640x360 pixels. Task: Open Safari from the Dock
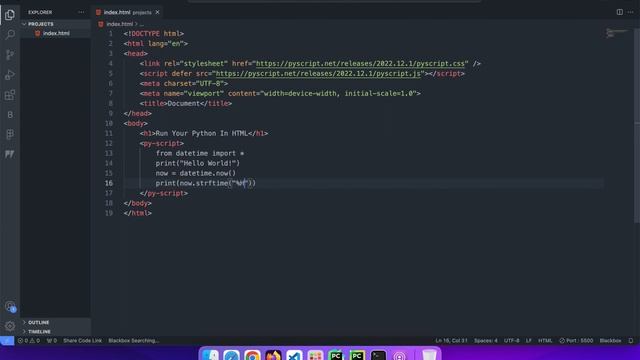(x=231, y=356)
